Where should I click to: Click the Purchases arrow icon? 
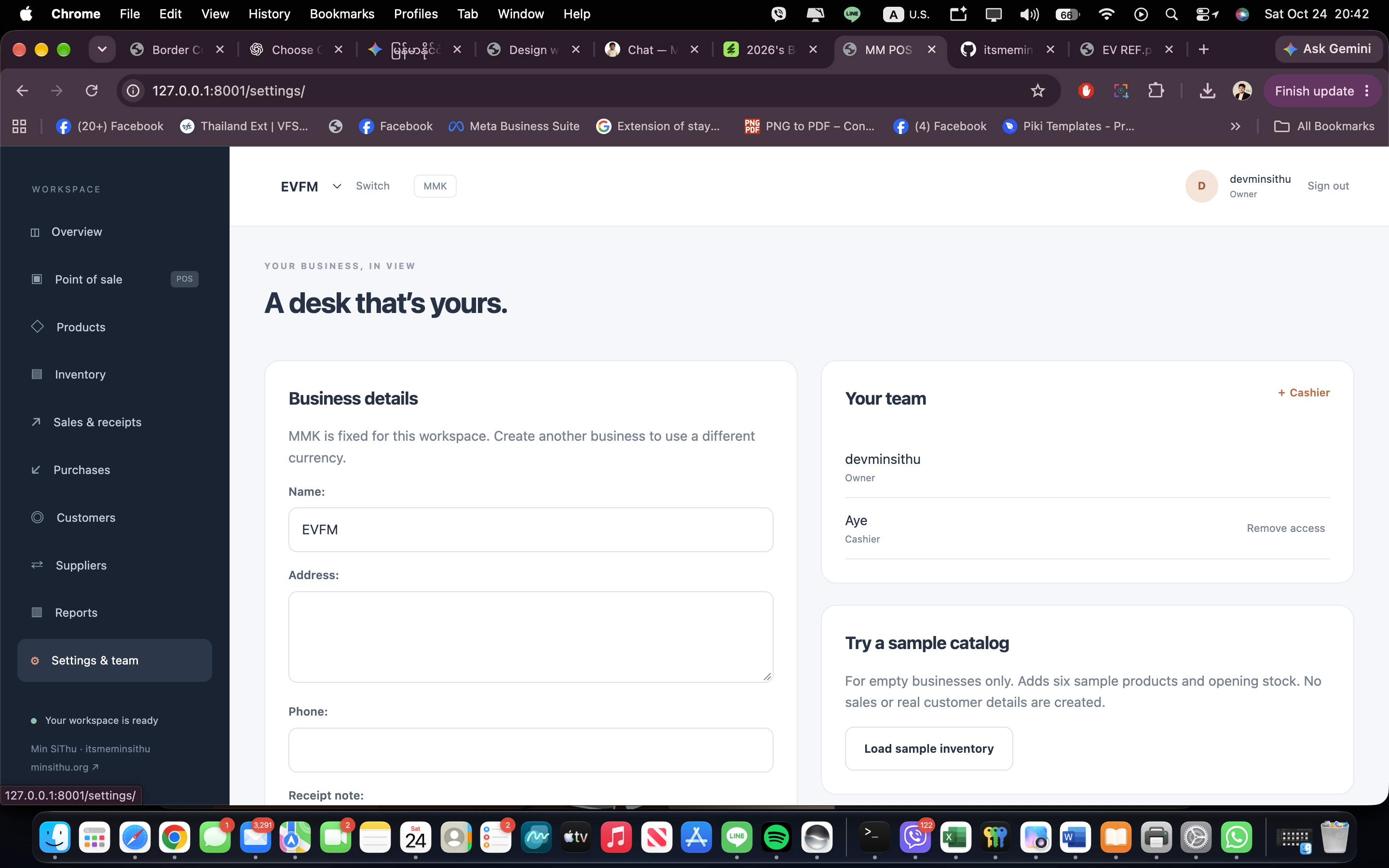pyautogui.click(x=36, y=470)
